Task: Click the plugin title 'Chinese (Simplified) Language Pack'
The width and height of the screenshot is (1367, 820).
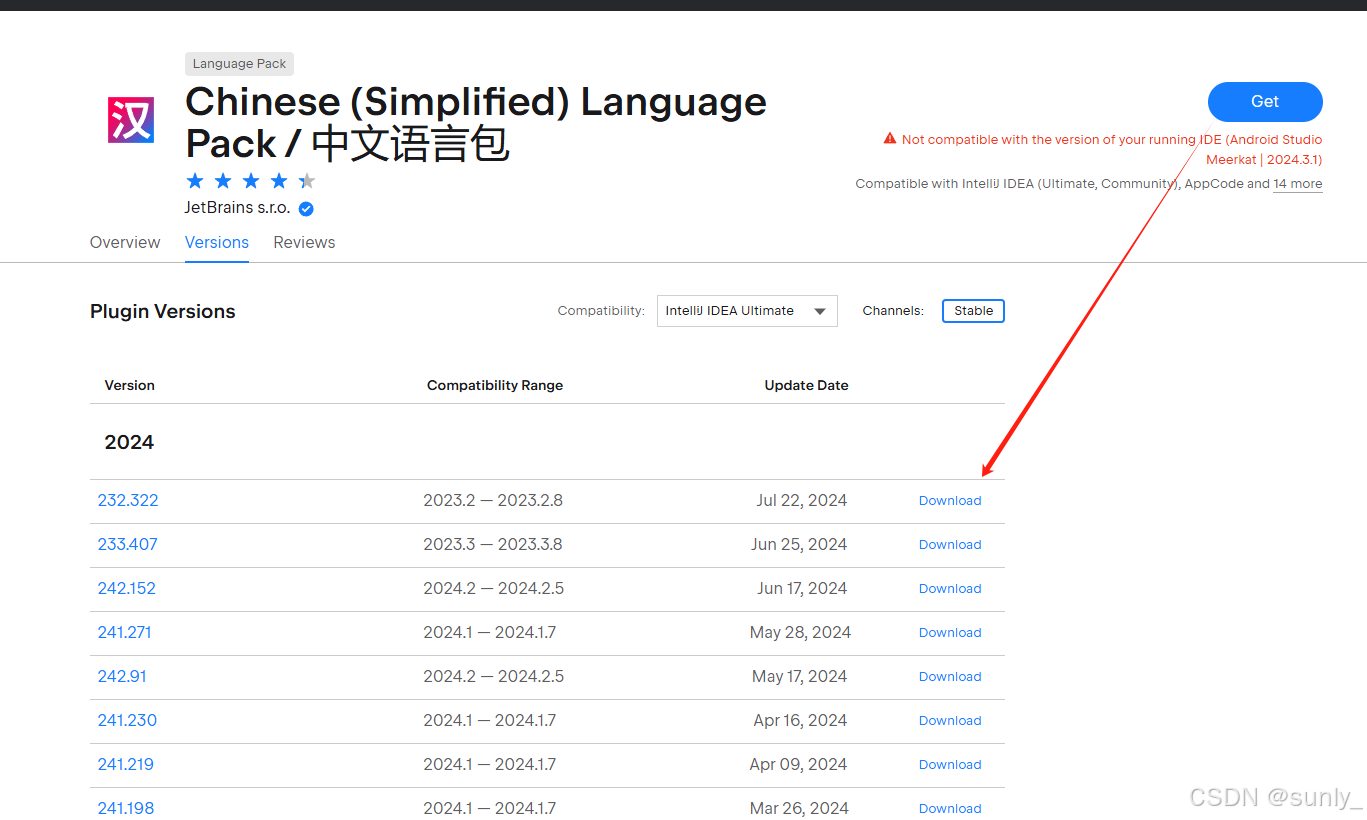Action: (476, 123)
